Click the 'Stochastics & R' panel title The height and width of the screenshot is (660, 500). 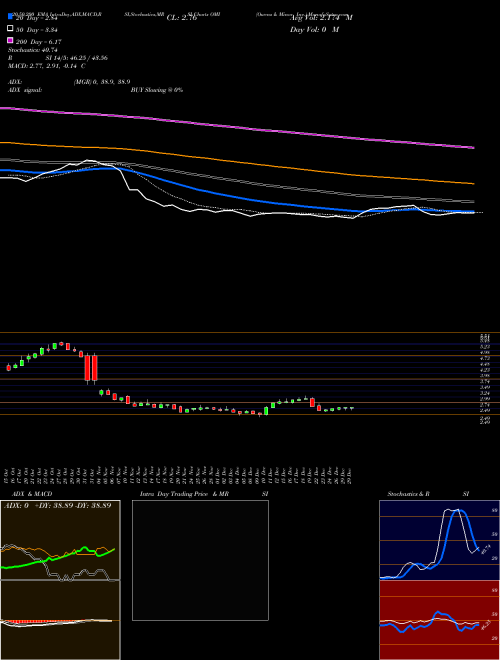tap(409, 494)
